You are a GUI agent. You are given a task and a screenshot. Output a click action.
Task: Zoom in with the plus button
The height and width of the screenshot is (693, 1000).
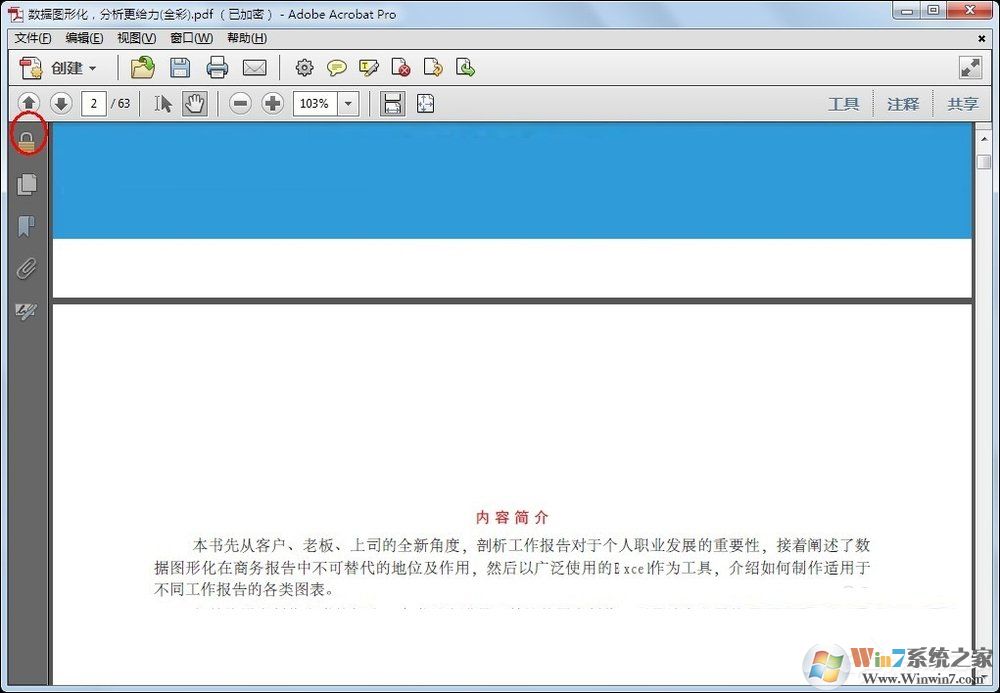[x=271, y=102]
